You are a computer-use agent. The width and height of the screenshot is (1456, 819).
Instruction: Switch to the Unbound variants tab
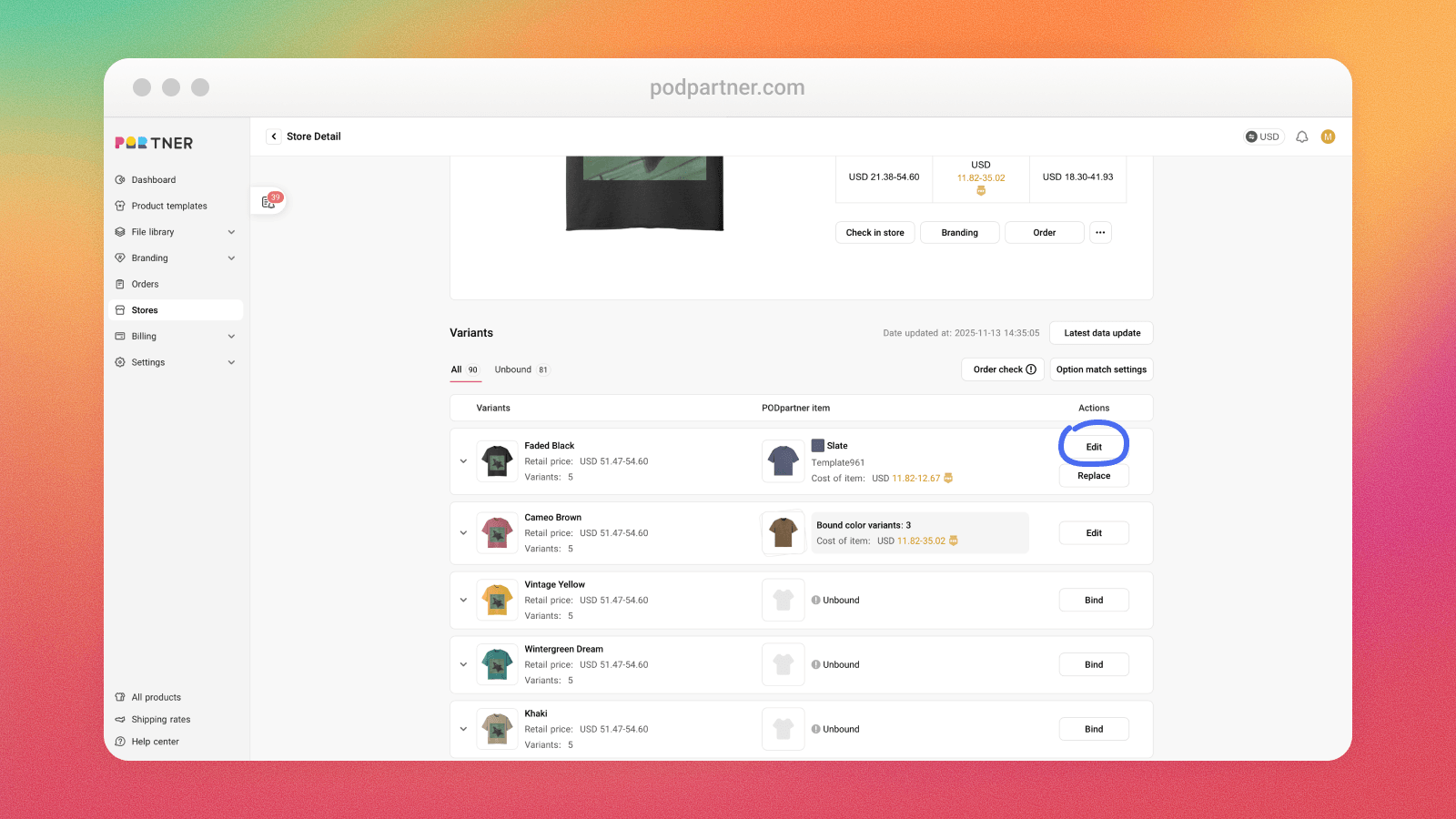521,369
